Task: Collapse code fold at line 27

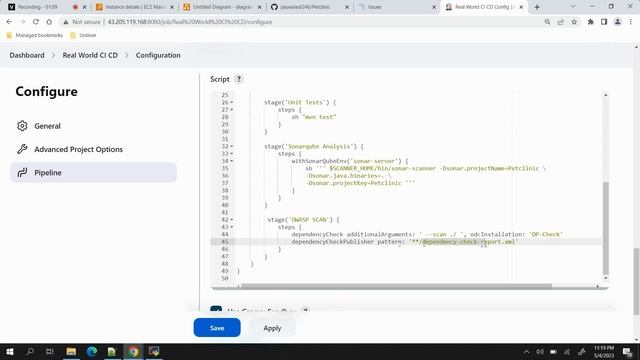Action: 232,110
